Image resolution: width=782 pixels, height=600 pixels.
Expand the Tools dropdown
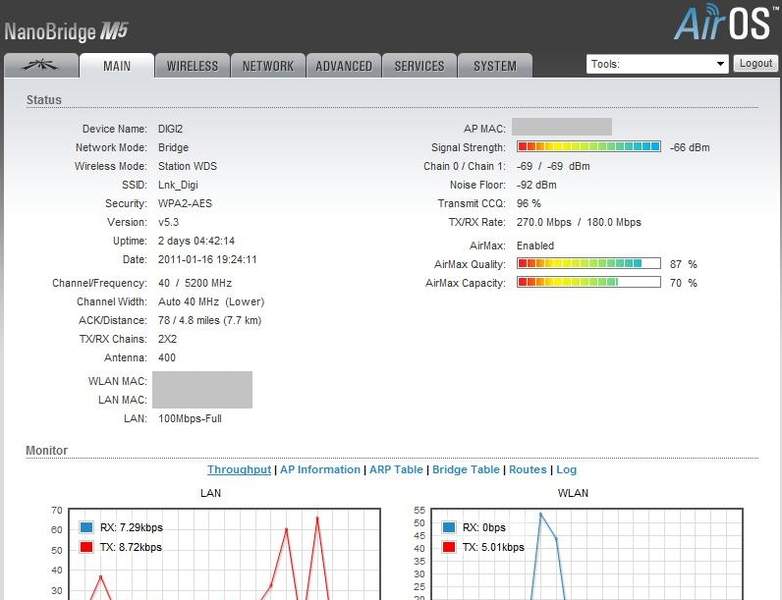coord(657,64)
